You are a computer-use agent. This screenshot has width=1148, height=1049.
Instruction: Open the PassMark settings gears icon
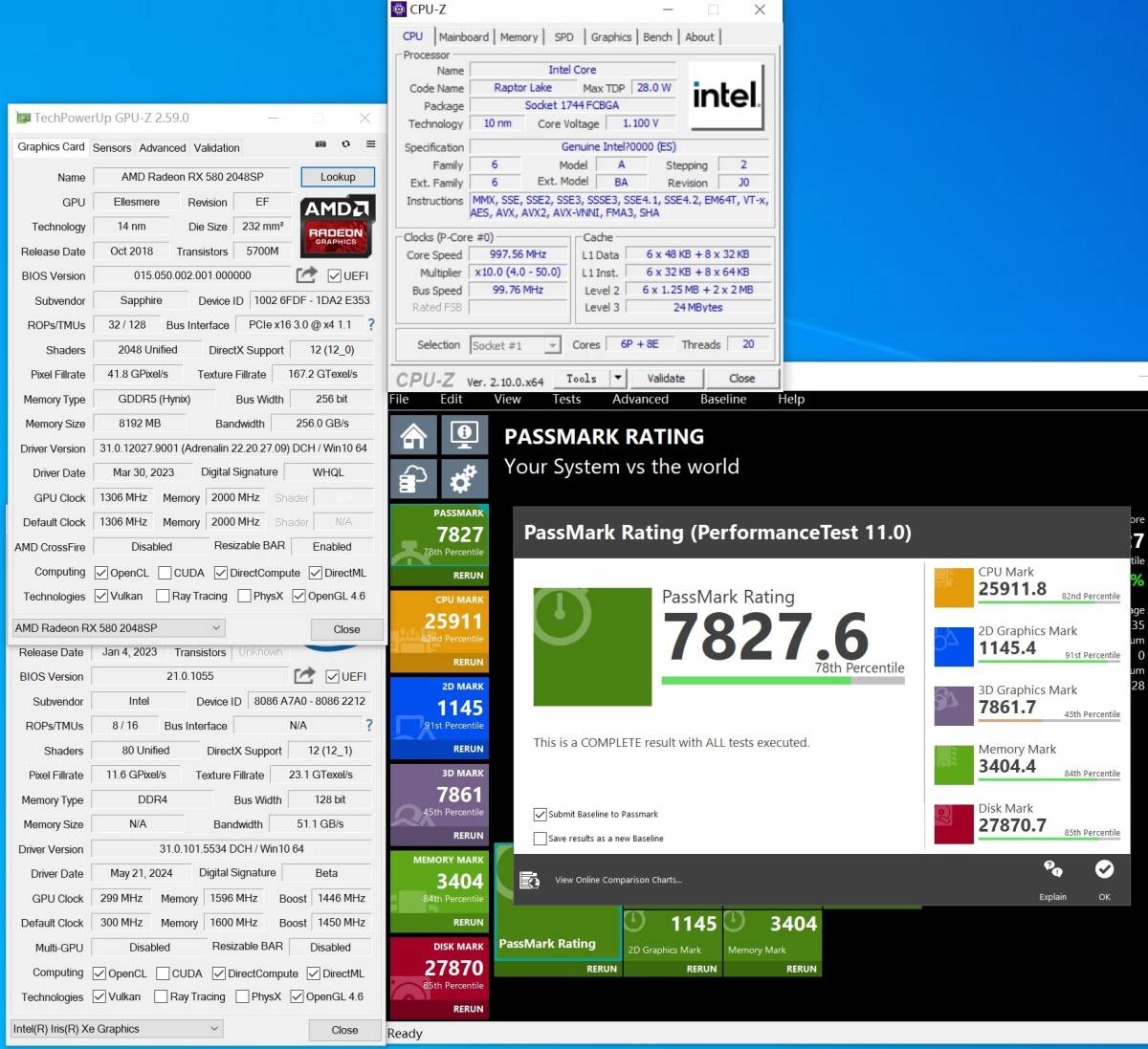coord(464,479)
